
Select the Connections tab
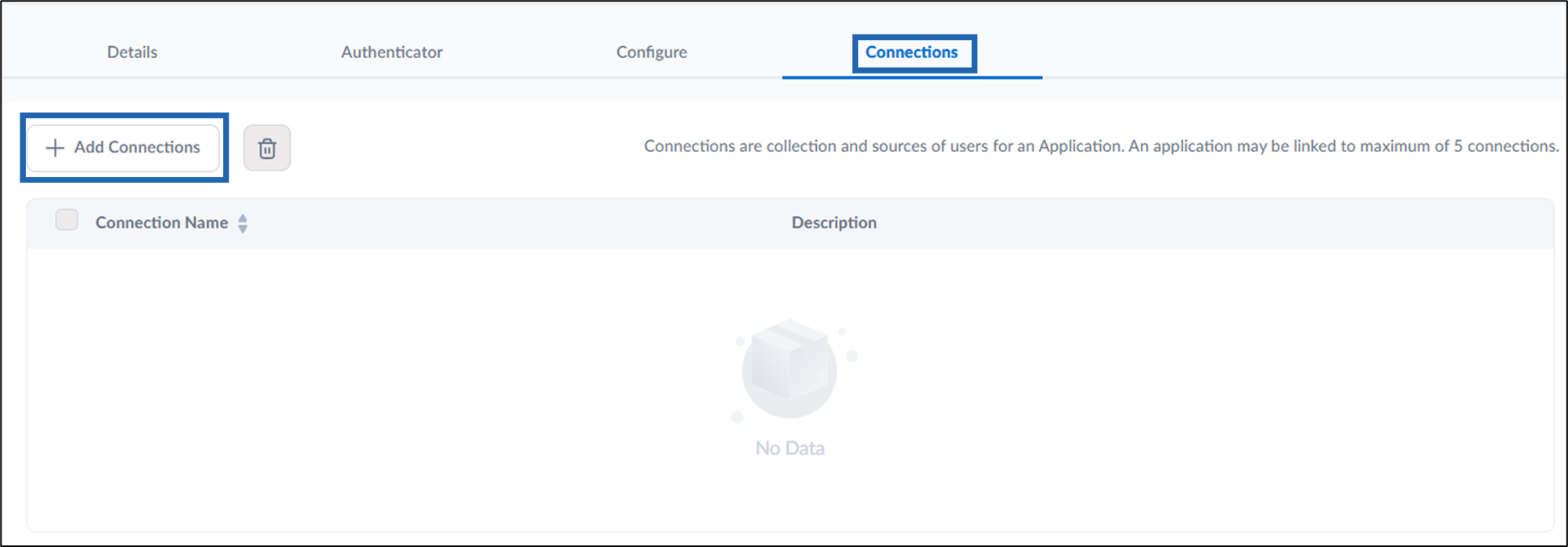pos(912,52)
